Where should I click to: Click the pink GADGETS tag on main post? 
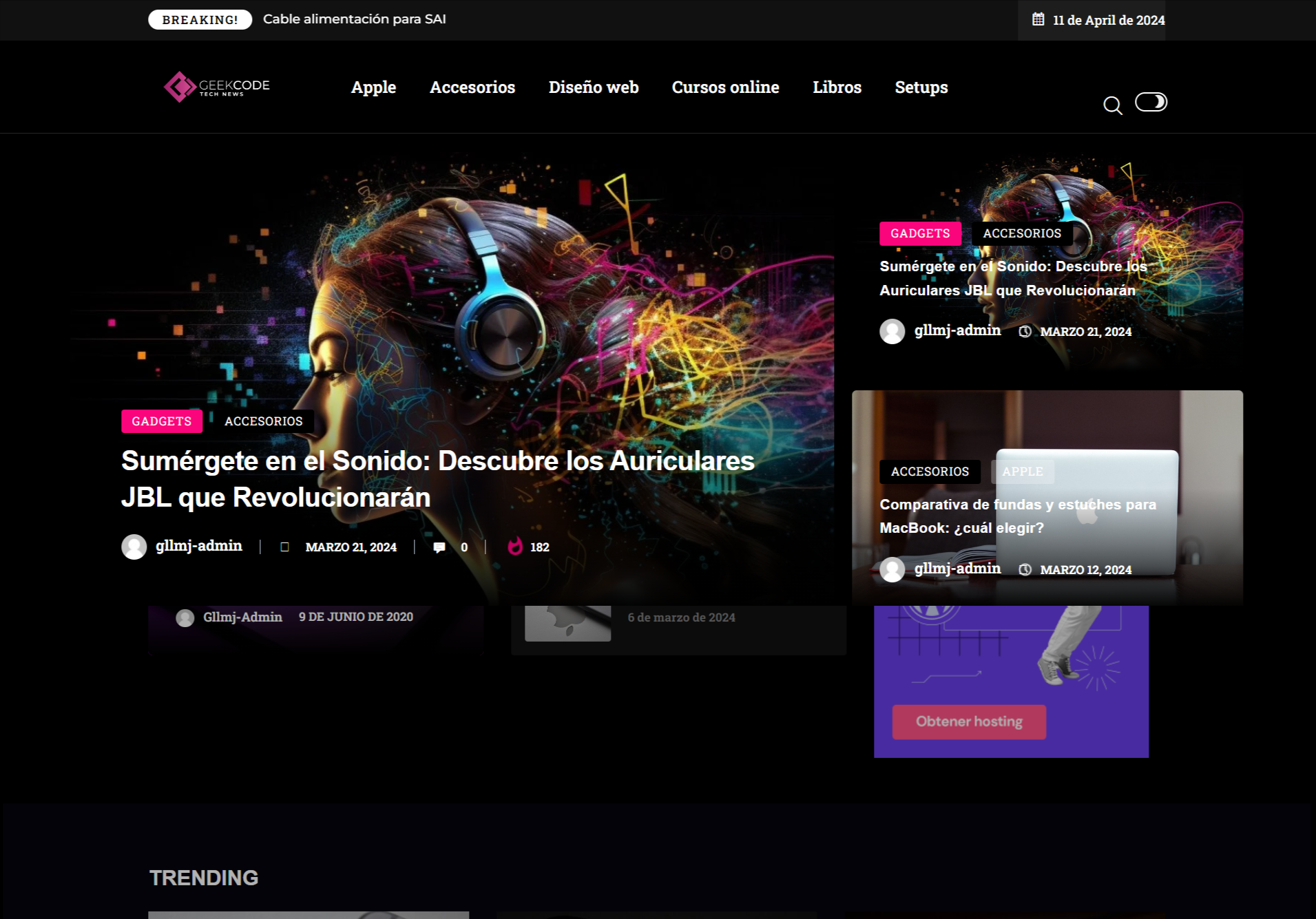(x=162, y=421)
